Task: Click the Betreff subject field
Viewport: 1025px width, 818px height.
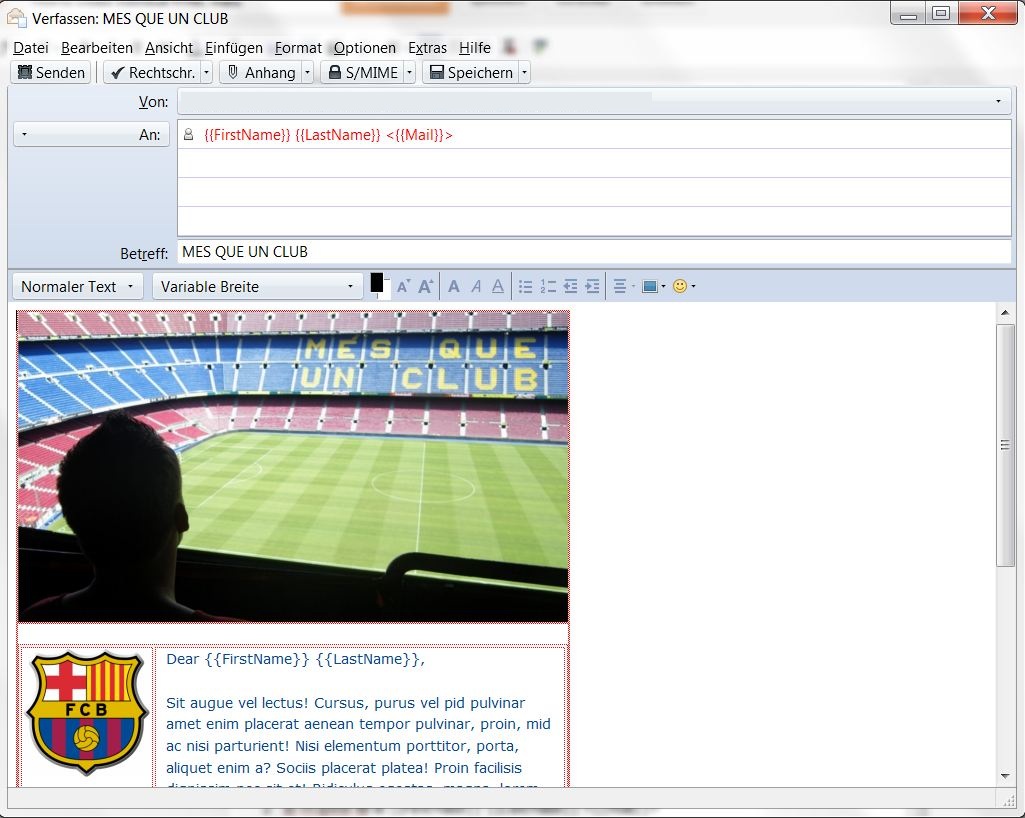Action: click(594, 252)
